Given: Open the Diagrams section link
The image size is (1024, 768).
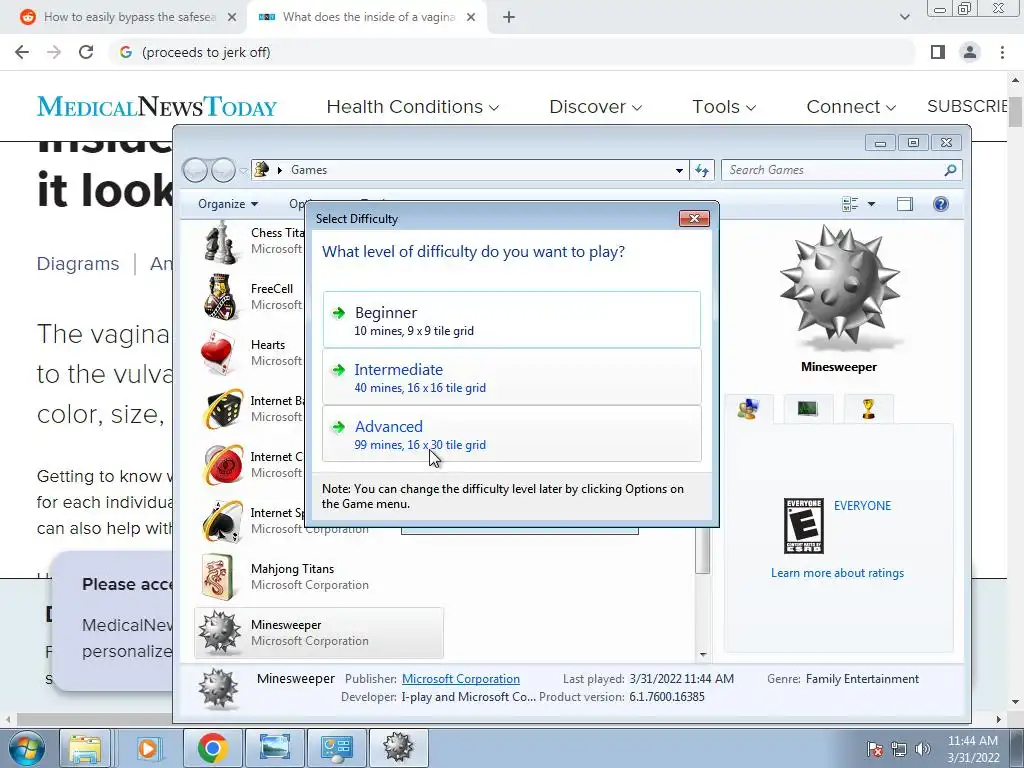Looking at the screenshot, I should pos(78,264).
